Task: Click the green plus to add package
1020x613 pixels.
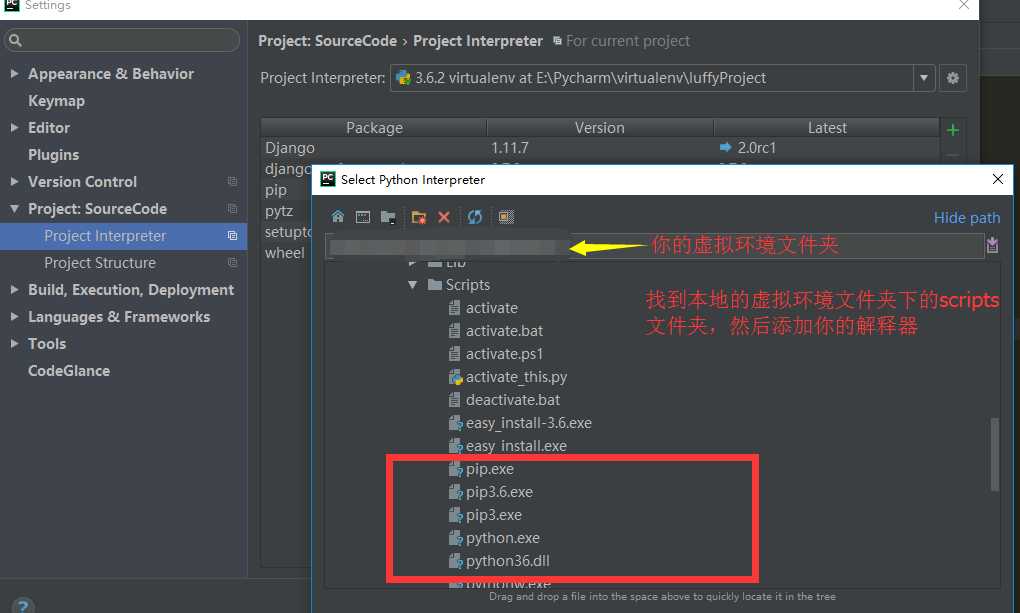Action: (x=952, y=130)
